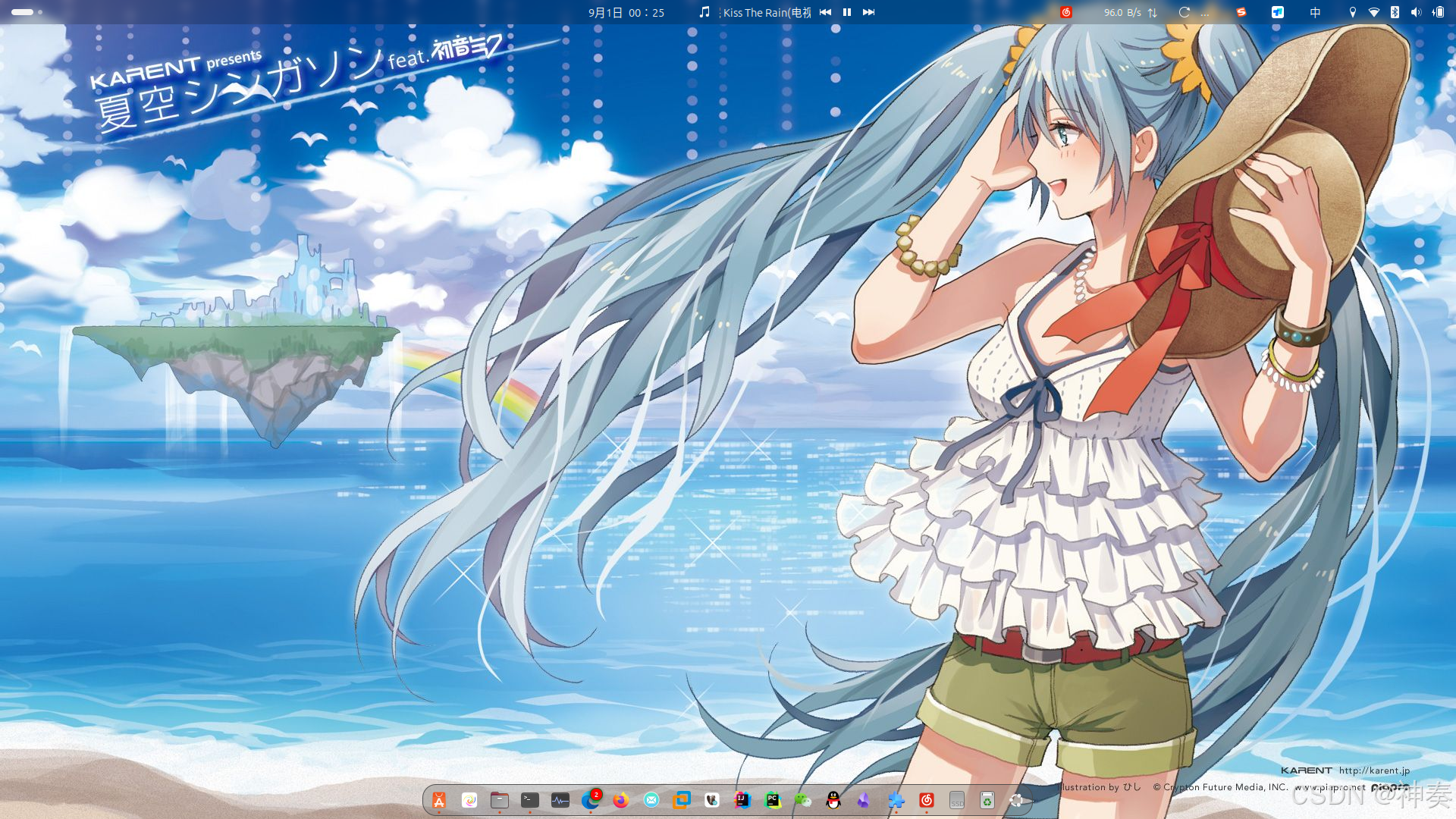Screen dimensions: 1456x819
Task: Open Firefox from the dock
Action: (x=621, y=800)
